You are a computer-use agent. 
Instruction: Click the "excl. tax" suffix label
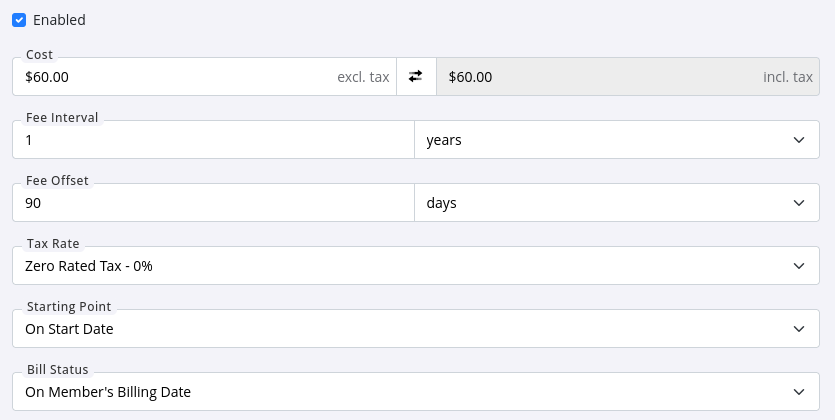pyautogui.click(x=363, y=76)
